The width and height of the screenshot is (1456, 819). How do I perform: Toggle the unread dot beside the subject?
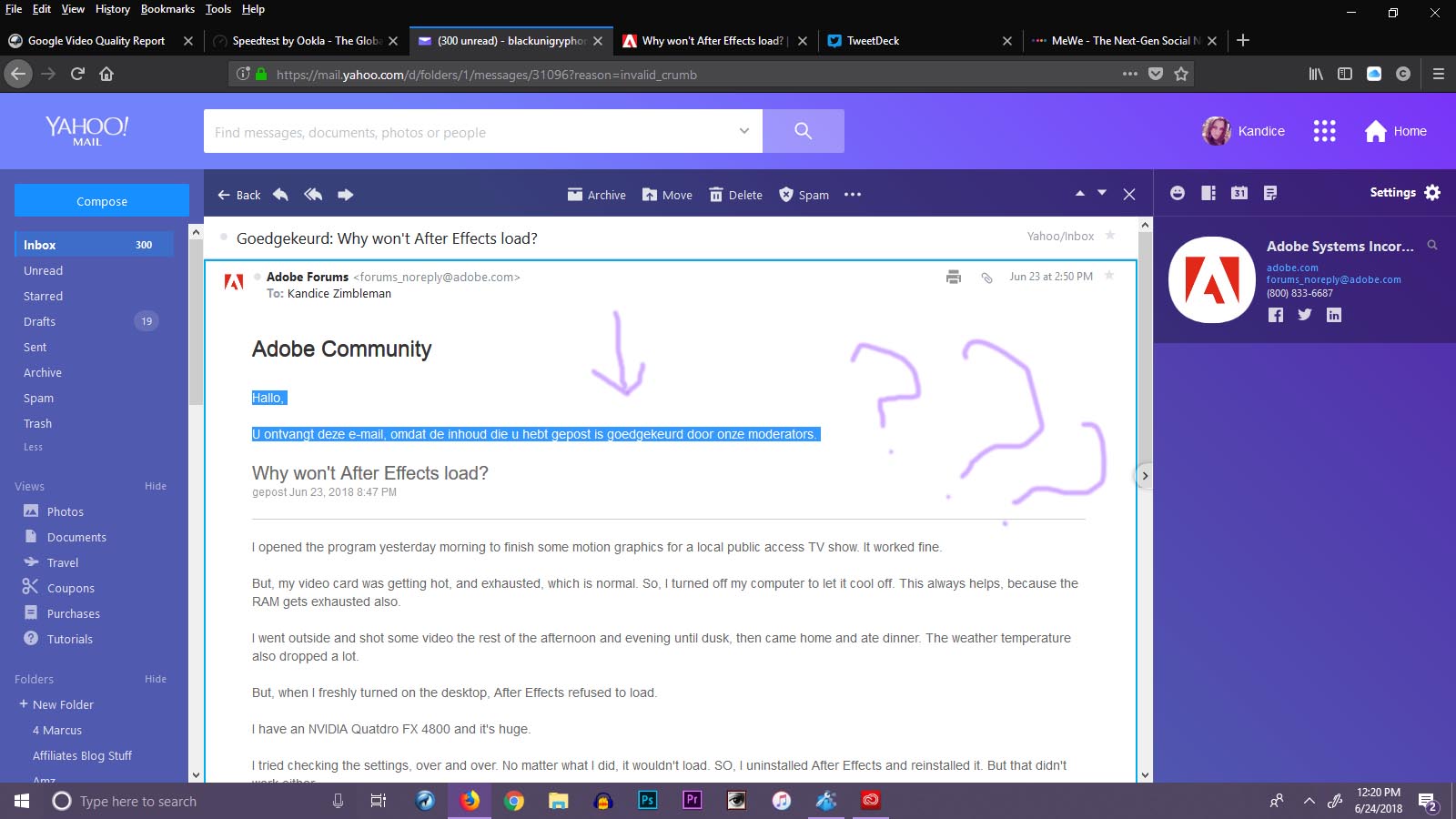(x=224, y=237)
